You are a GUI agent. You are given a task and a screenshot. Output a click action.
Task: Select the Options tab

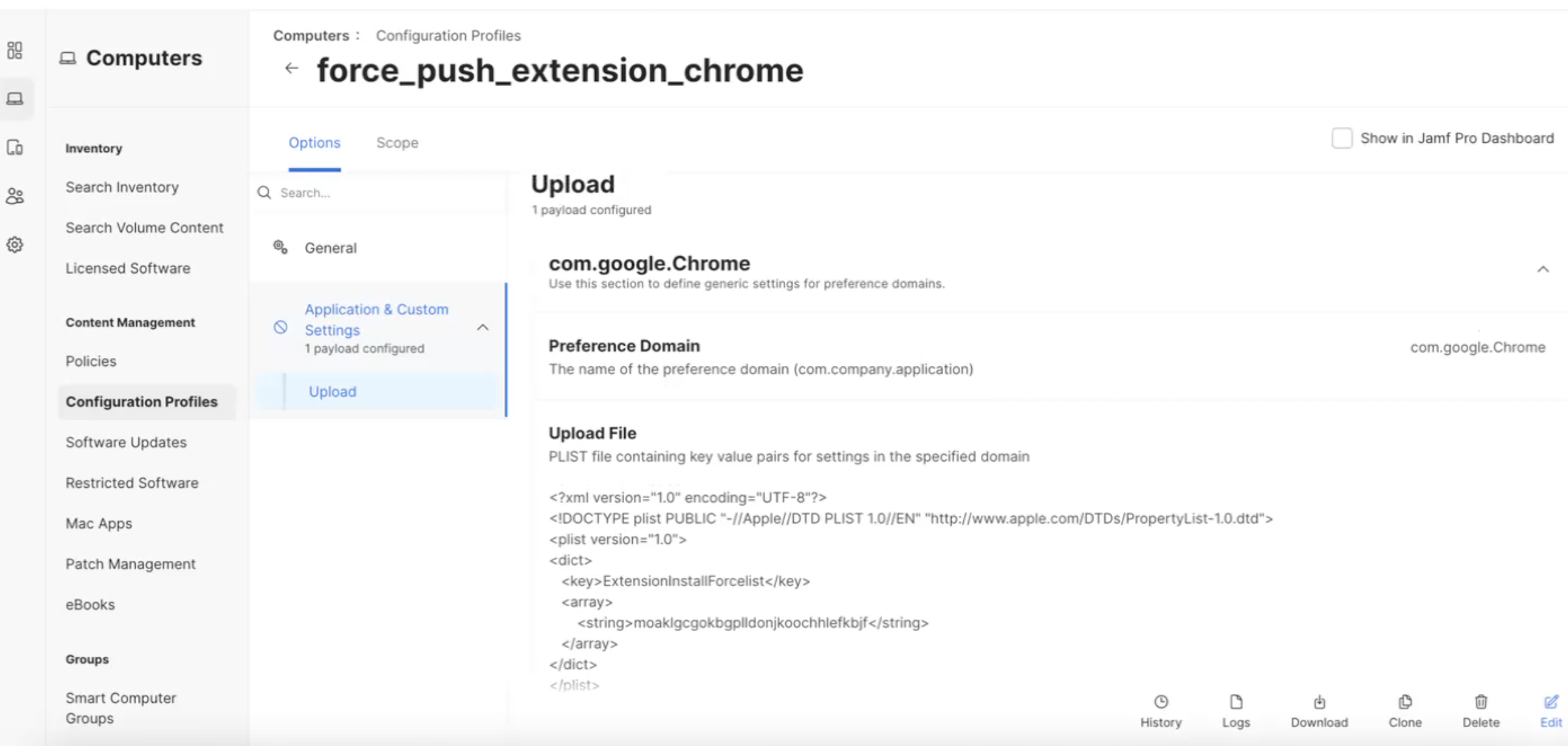click(x=314, y=143)
